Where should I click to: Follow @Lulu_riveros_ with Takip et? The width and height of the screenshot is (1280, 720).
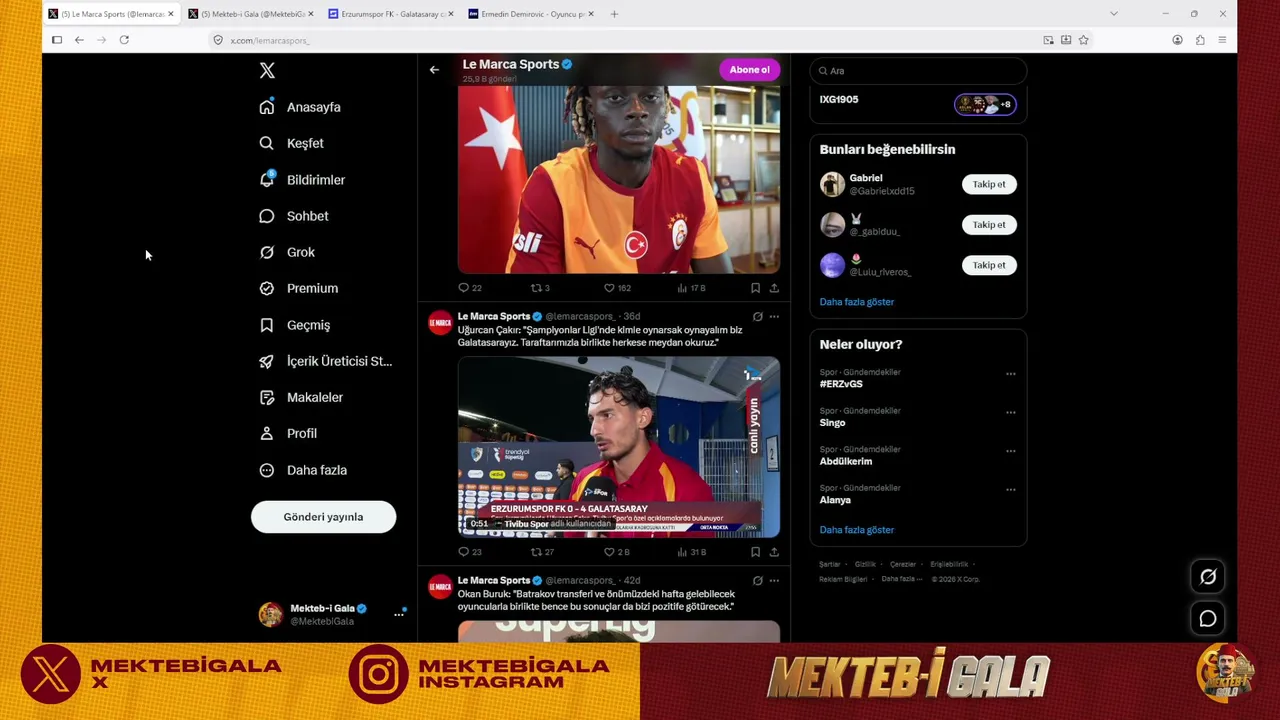(x=989, y=265)
